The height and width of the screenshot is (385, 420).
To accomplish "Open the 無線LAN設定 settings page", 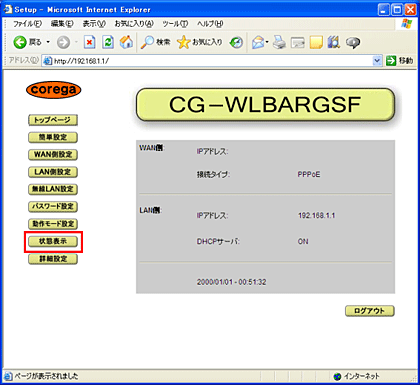I will coord(53,189).
